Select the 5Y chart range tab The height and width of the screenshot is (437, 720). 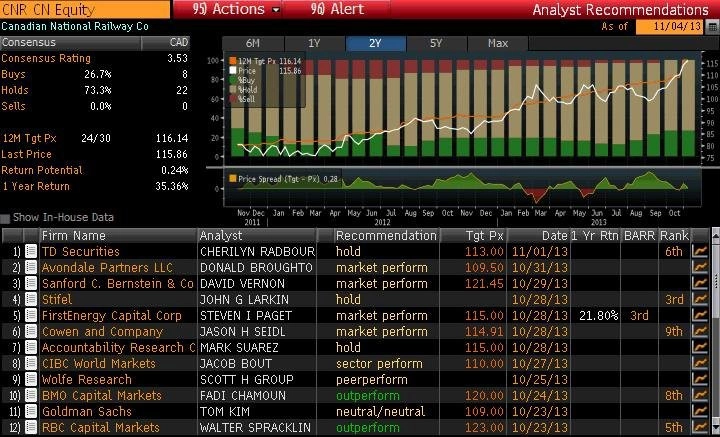(436, 43)
